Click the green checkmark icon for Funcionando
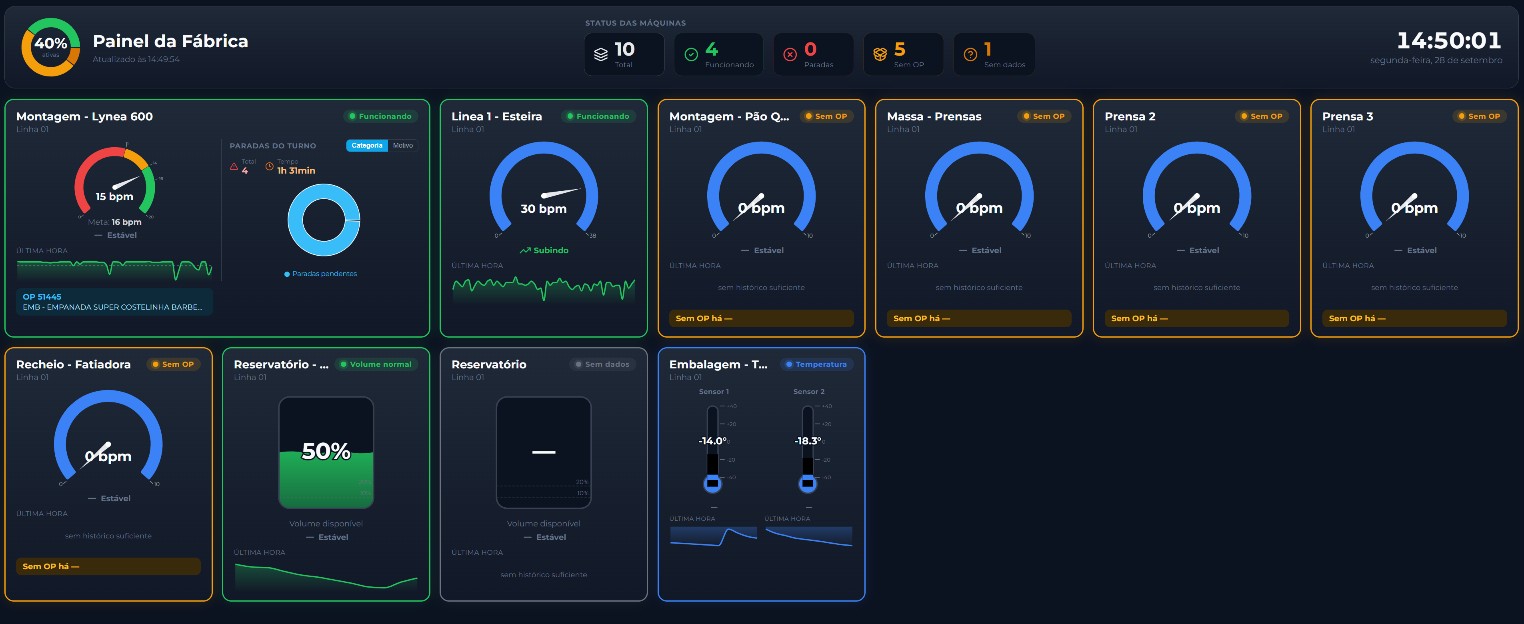 pyautogui.click(x=691, y=54)
